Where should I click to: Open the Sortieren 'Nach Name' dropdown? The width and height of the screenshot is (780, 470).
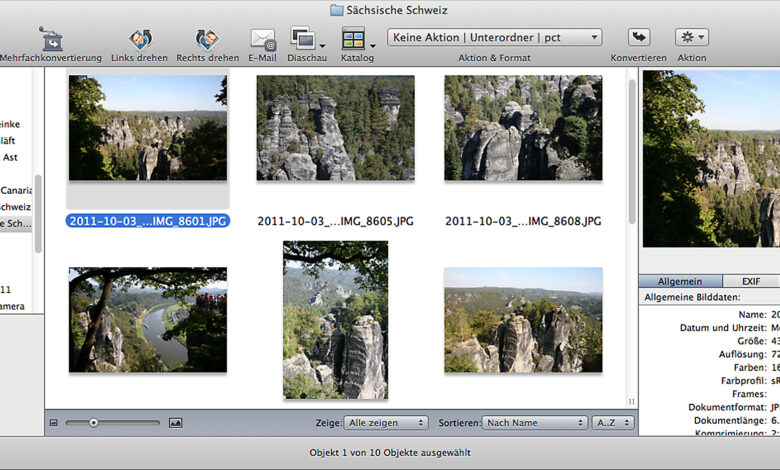tap(535, 423)
